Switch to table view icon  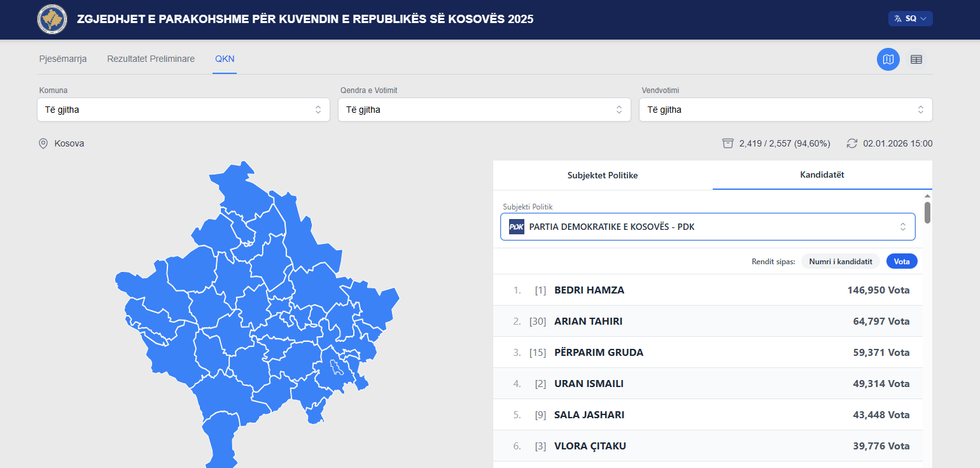(916, 60)
